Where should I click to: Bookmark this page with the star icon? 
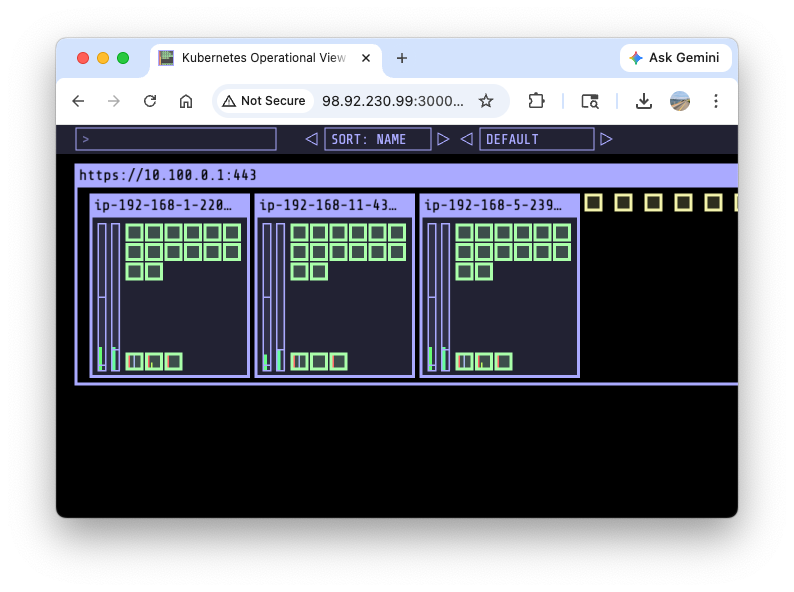pos(486,101)
